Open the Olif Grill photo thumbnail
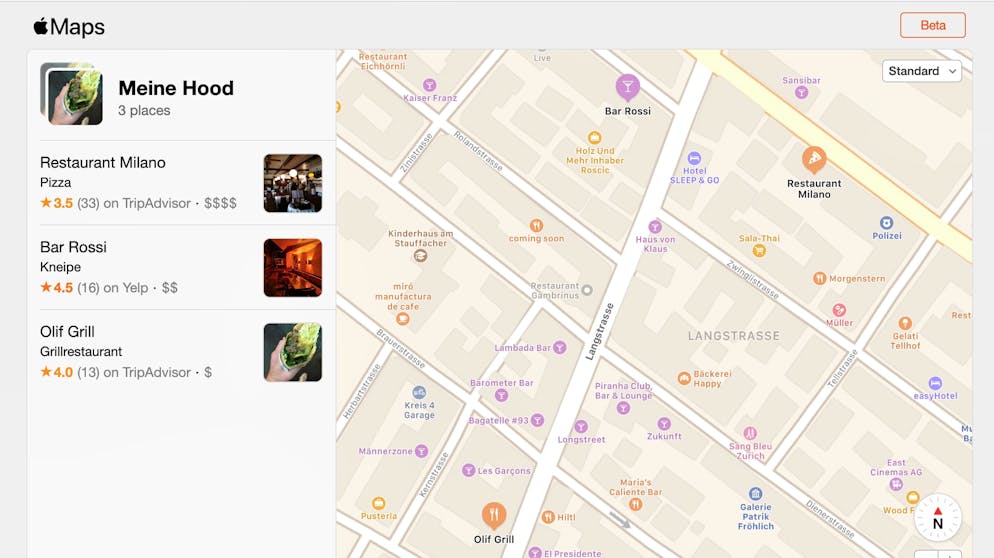The height and width of the screenshot is (558, 994). [293, 353]
